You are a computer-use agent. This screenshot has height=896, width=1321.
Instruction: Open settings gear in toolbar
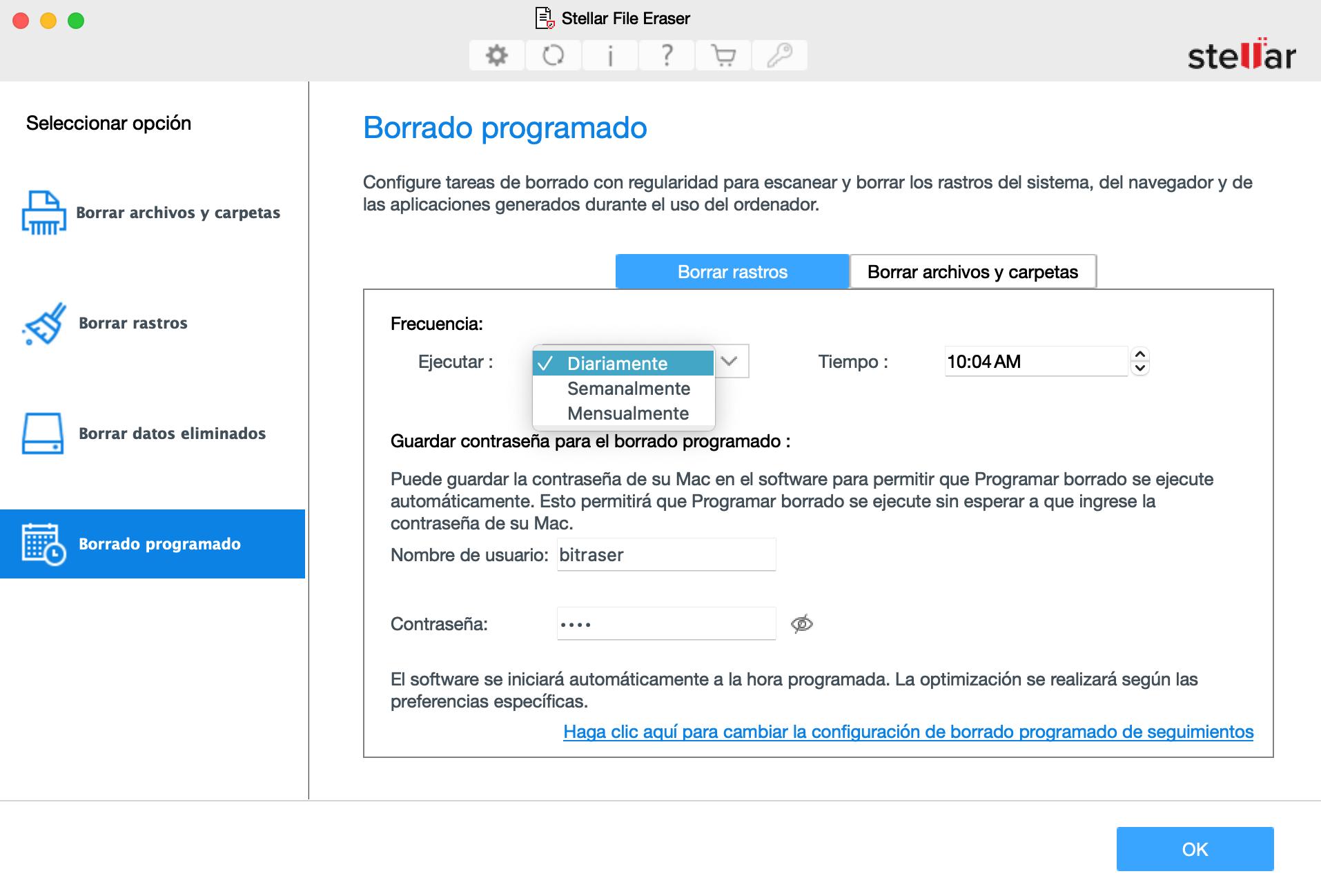tap(496, 55)
